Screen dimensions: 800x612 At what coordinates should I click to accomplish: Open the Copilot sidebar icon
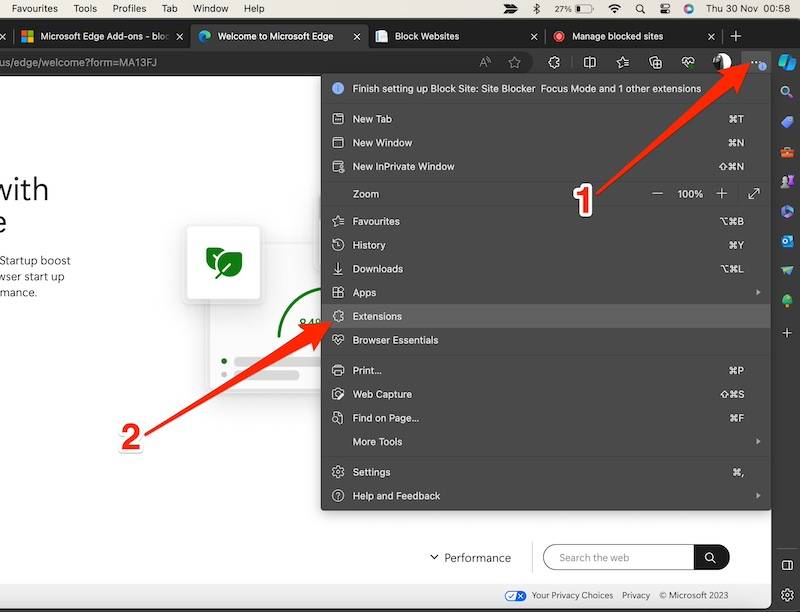[x=787, y=62]
